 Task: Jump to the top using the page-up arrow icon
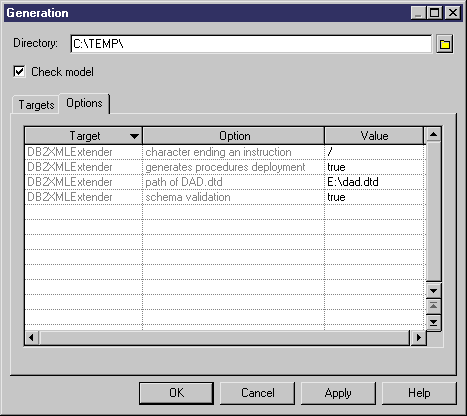click(x=433, y=306)
